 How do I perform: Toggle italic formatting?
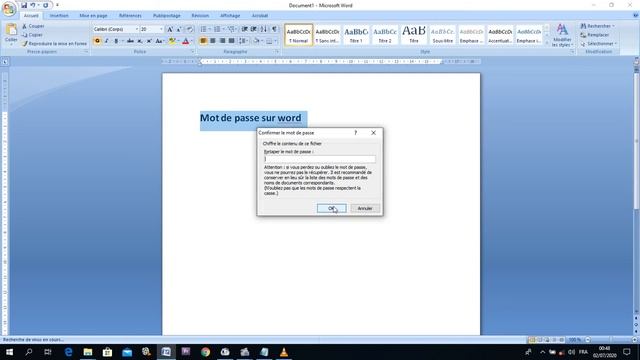coord(107,41)
